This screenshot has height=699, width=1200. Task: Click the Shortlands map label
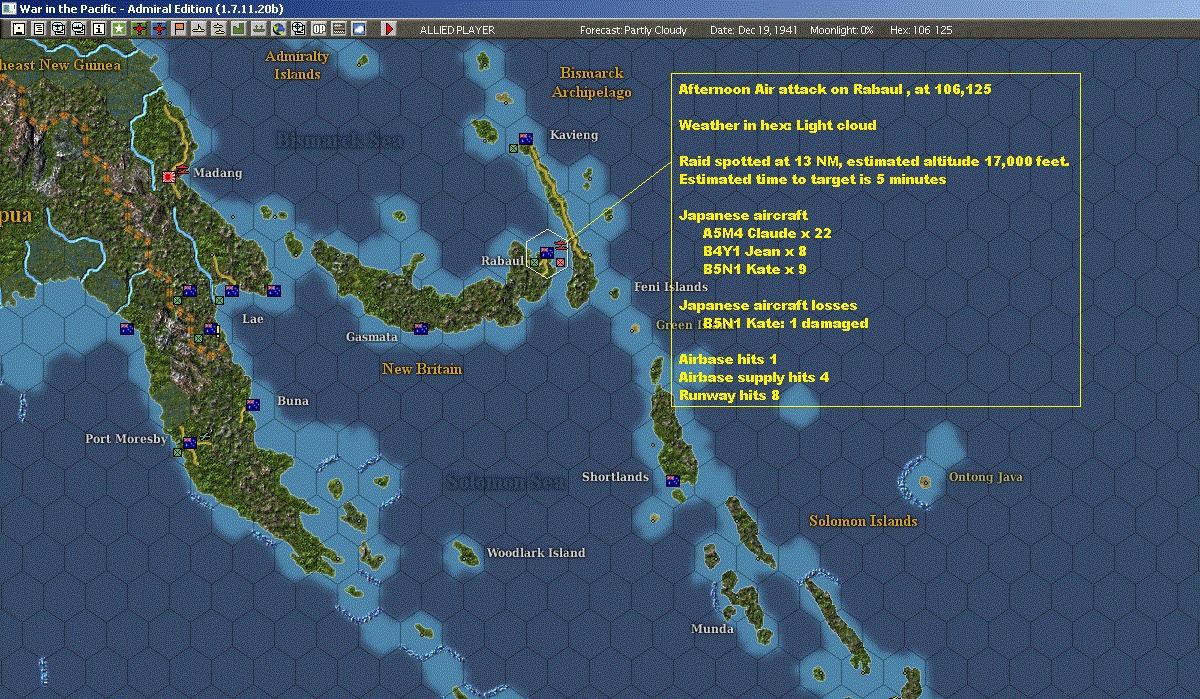tap(615, 477)
